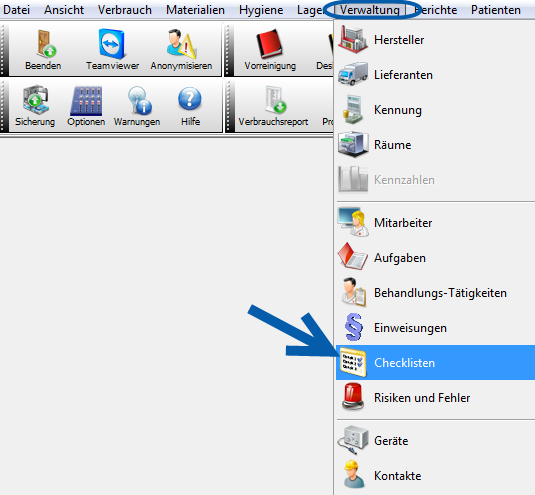Open the Hygiene menu
535x495 pixels.
coord(261,10)
